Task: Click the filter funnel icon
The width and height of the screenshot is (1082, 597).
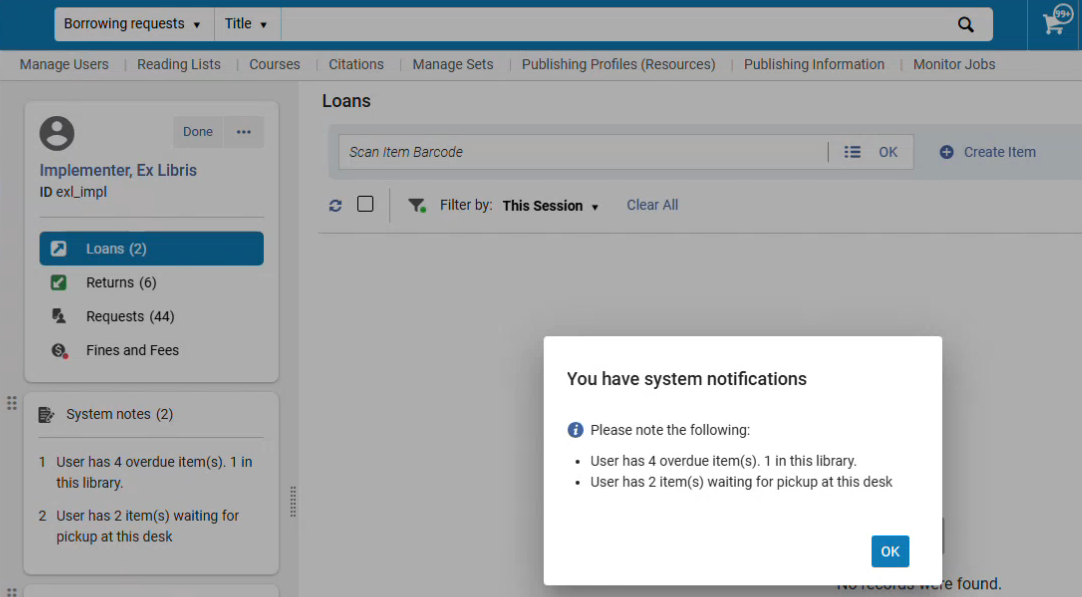Action: pyautogui.click(x=416, y=205)
